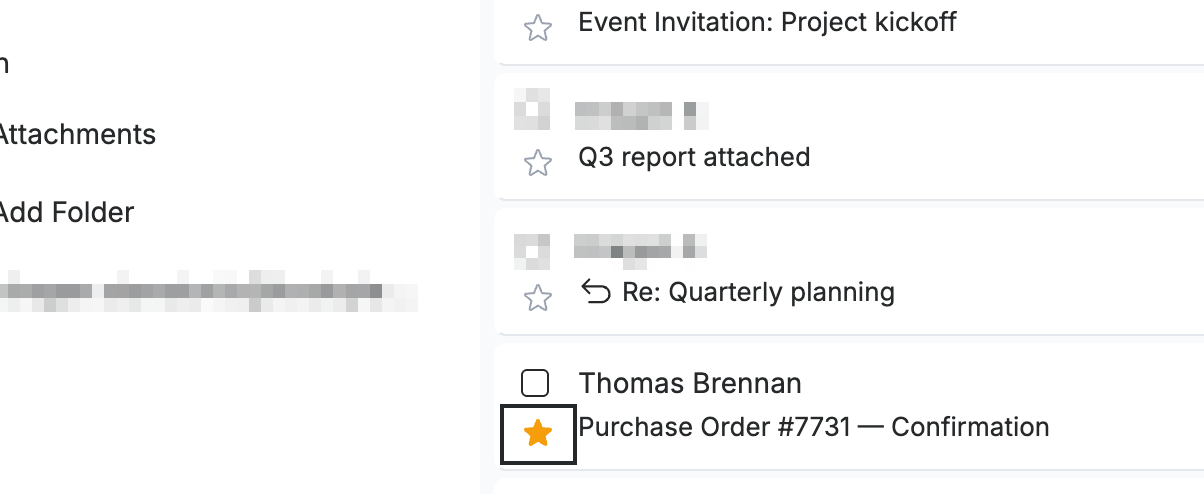Viewport: 1204px width, 494px height.
Task: Click the blurred sender name above Q3 report attached
Action: coord(642,115)
